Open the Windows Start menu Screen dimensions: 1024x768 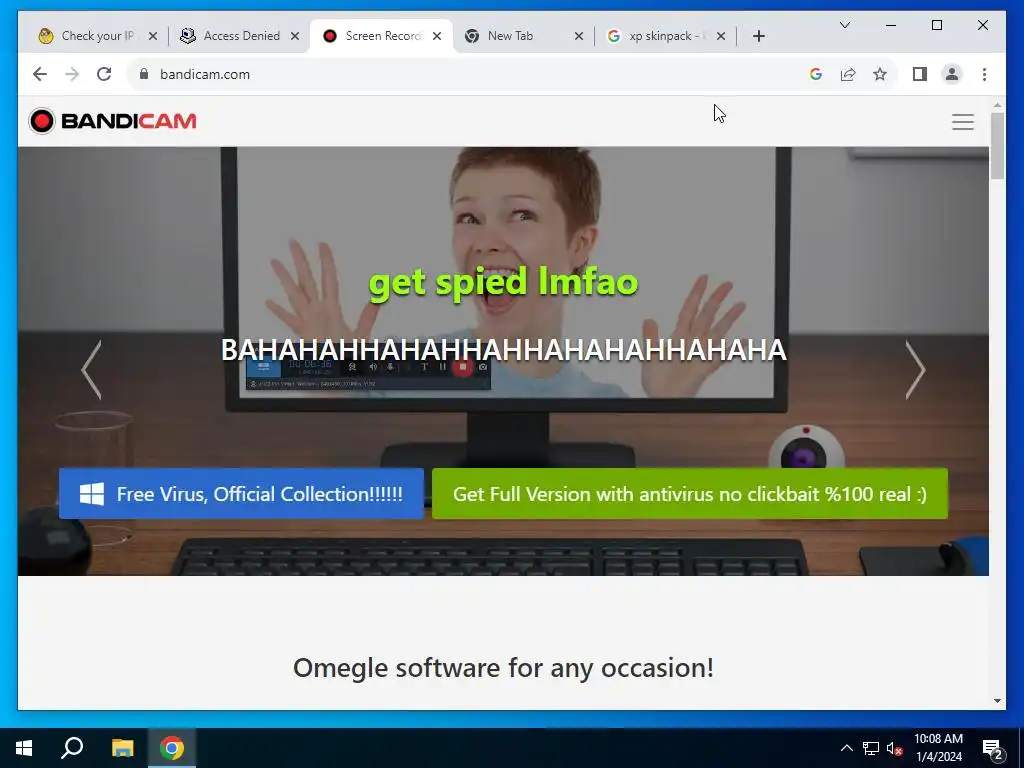24,748
